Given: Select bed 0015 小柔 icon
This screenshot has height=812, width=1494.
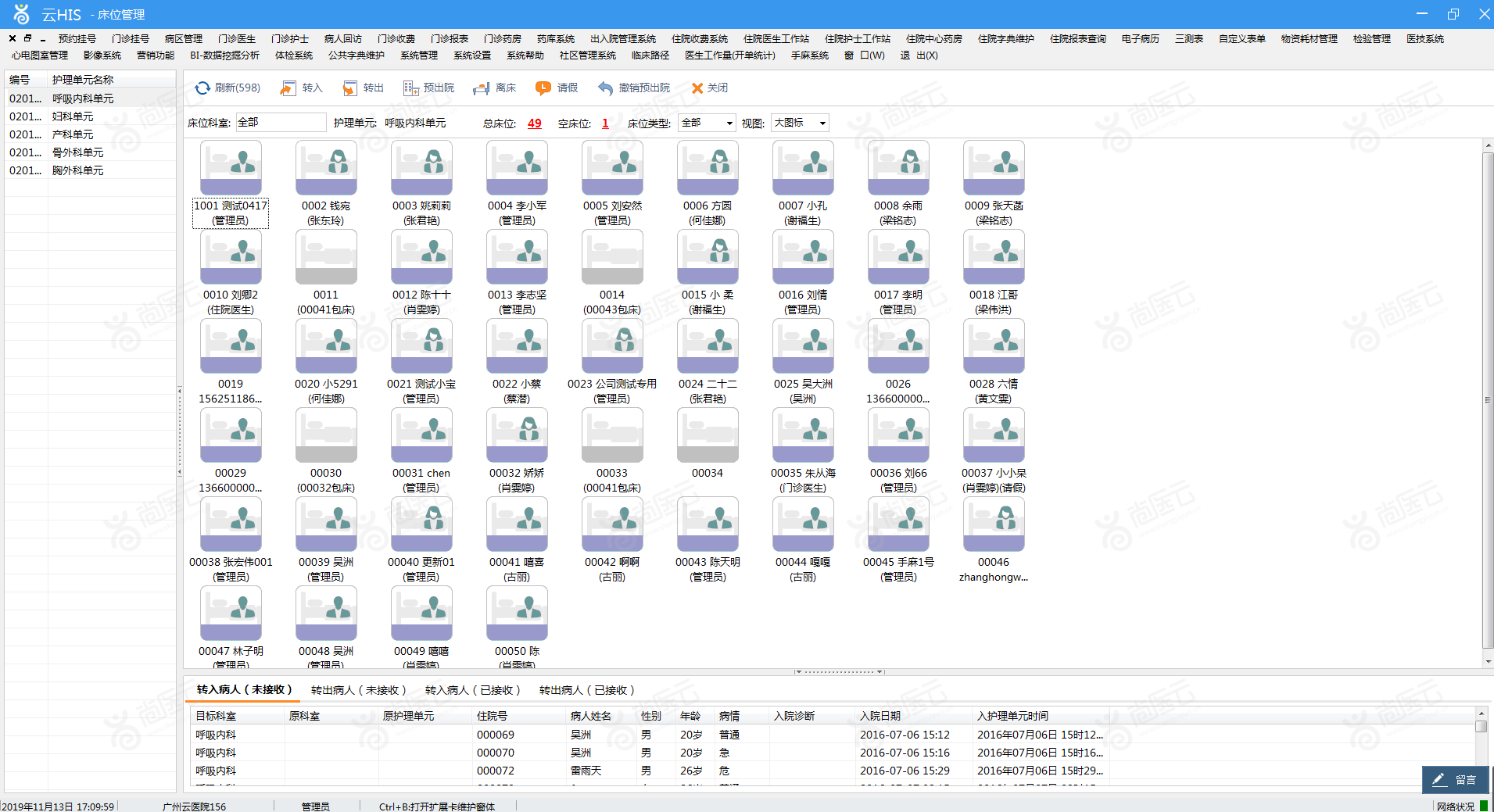Looking at the screenshot, I should point(708,256).
